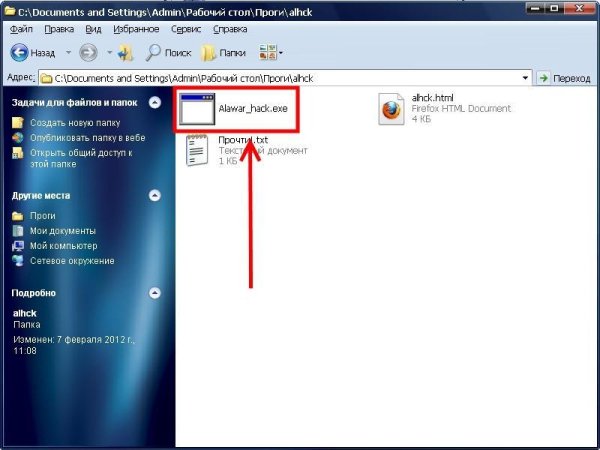Open the Правка menu
Viewport: 600px width, 450px height.
coord(59,29)
